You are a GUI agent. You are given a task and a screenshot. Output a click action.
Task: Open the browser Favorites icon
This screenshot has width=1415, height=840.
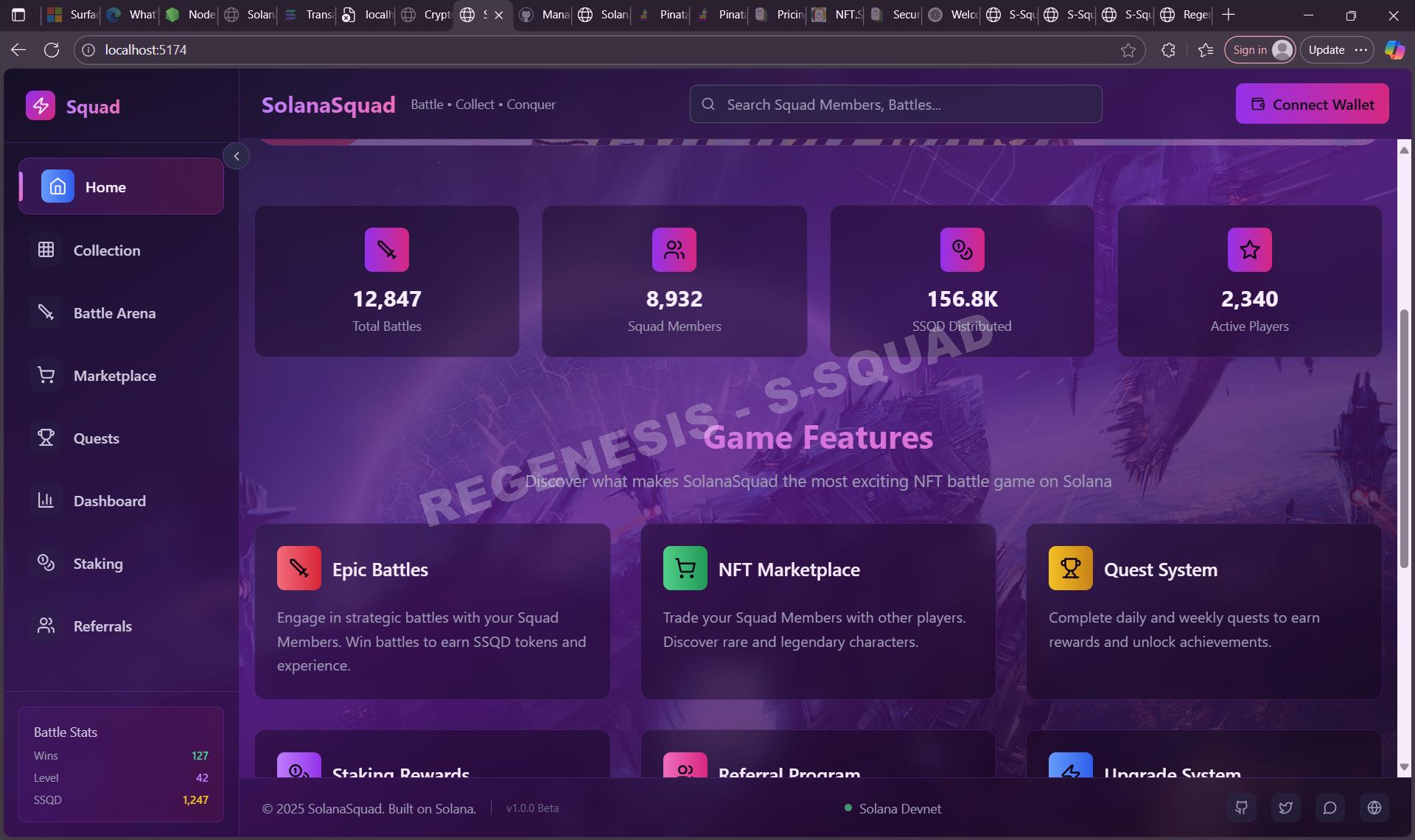click(1206, 49)
